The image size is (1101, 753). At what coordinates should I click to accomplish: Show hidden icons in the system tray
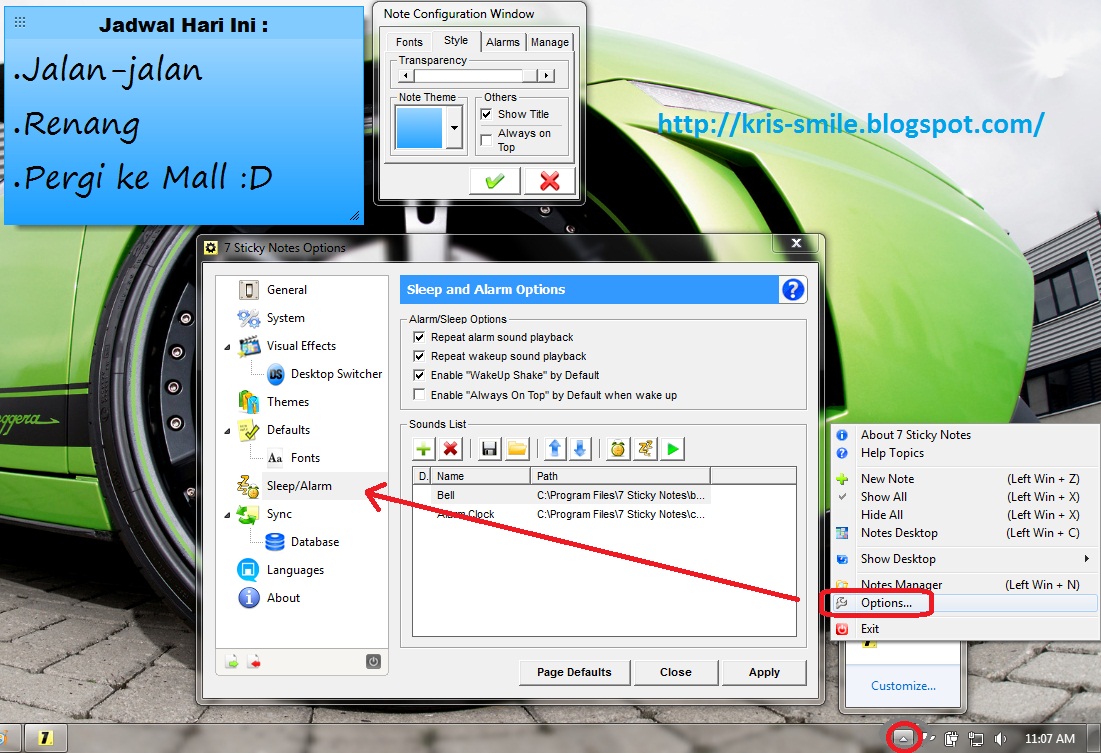click(x=904, y=738)
